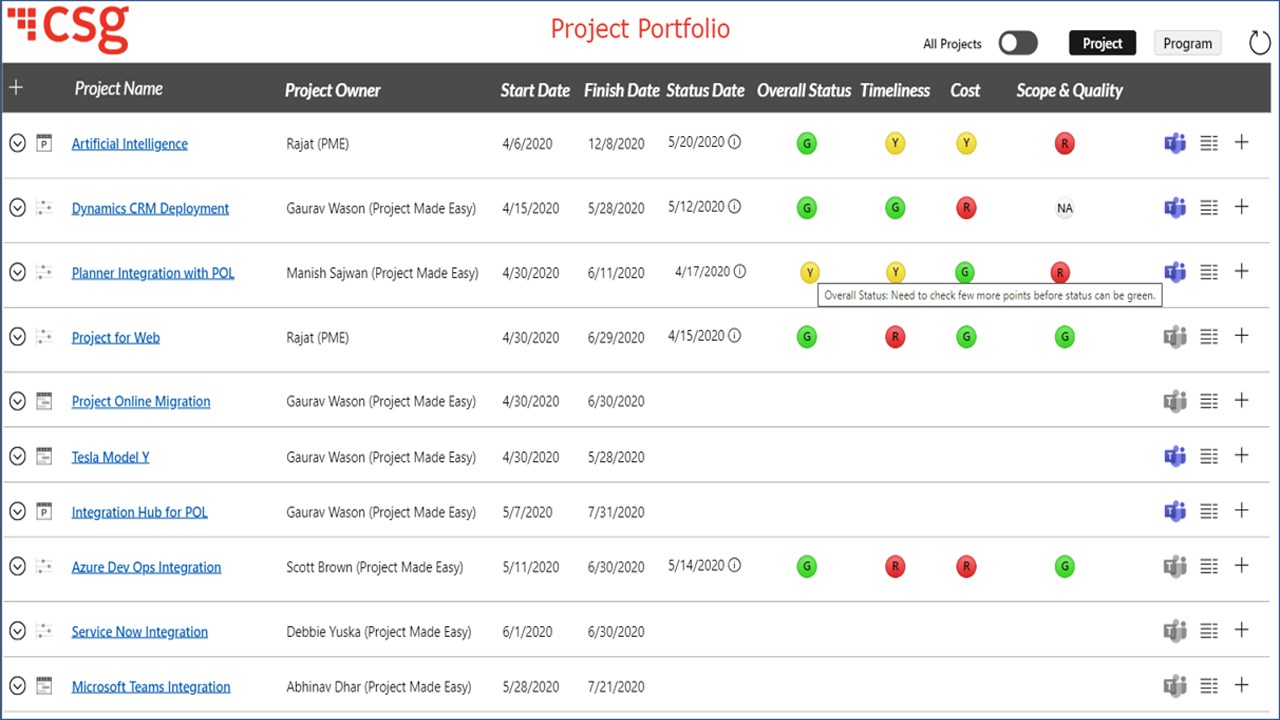This screenshot has width=1280, height=720.
Task: Sort by Start Date column header
Action: [535, 90]
